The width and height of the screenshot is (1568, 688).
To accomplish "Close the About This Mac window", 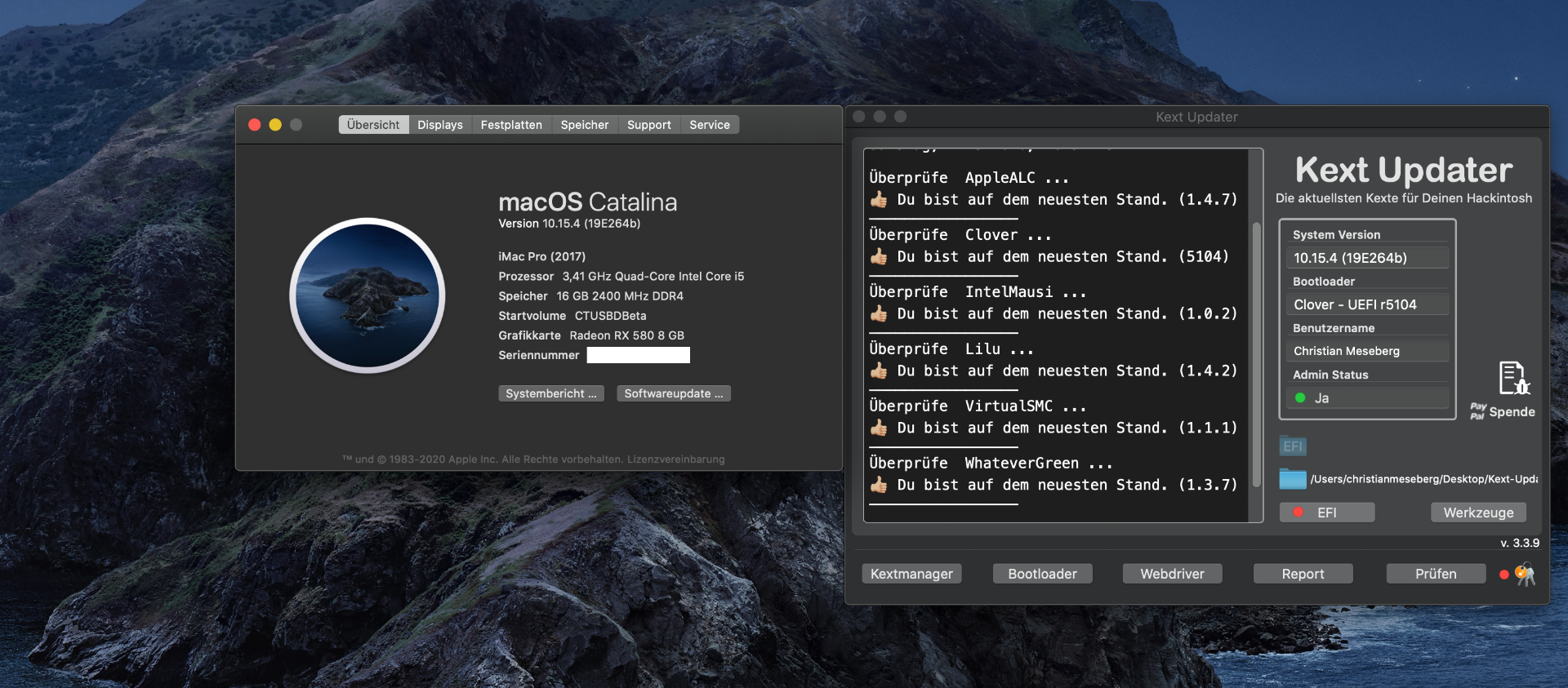I will click(x=255, y=125).
